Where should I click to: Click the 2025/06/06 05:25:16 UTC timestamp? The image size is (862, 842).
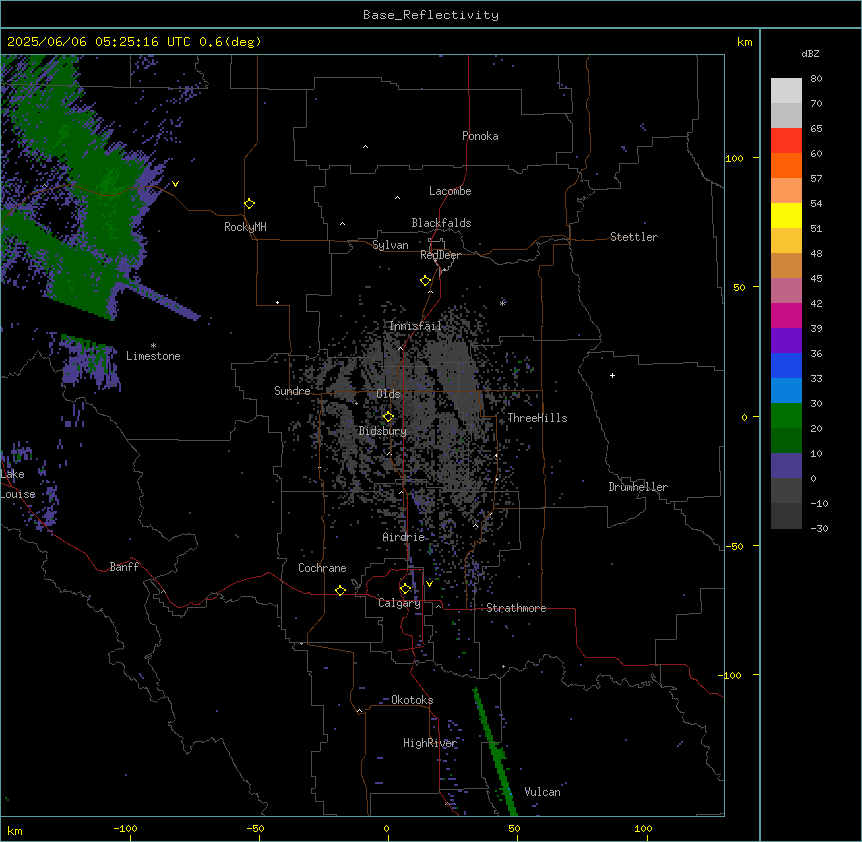(100, 42)
